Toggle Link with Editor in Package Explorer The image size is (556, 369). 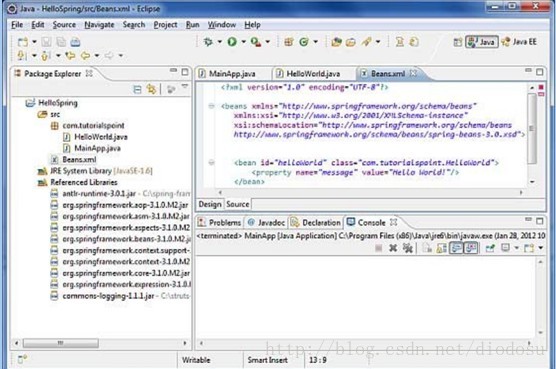152,89
